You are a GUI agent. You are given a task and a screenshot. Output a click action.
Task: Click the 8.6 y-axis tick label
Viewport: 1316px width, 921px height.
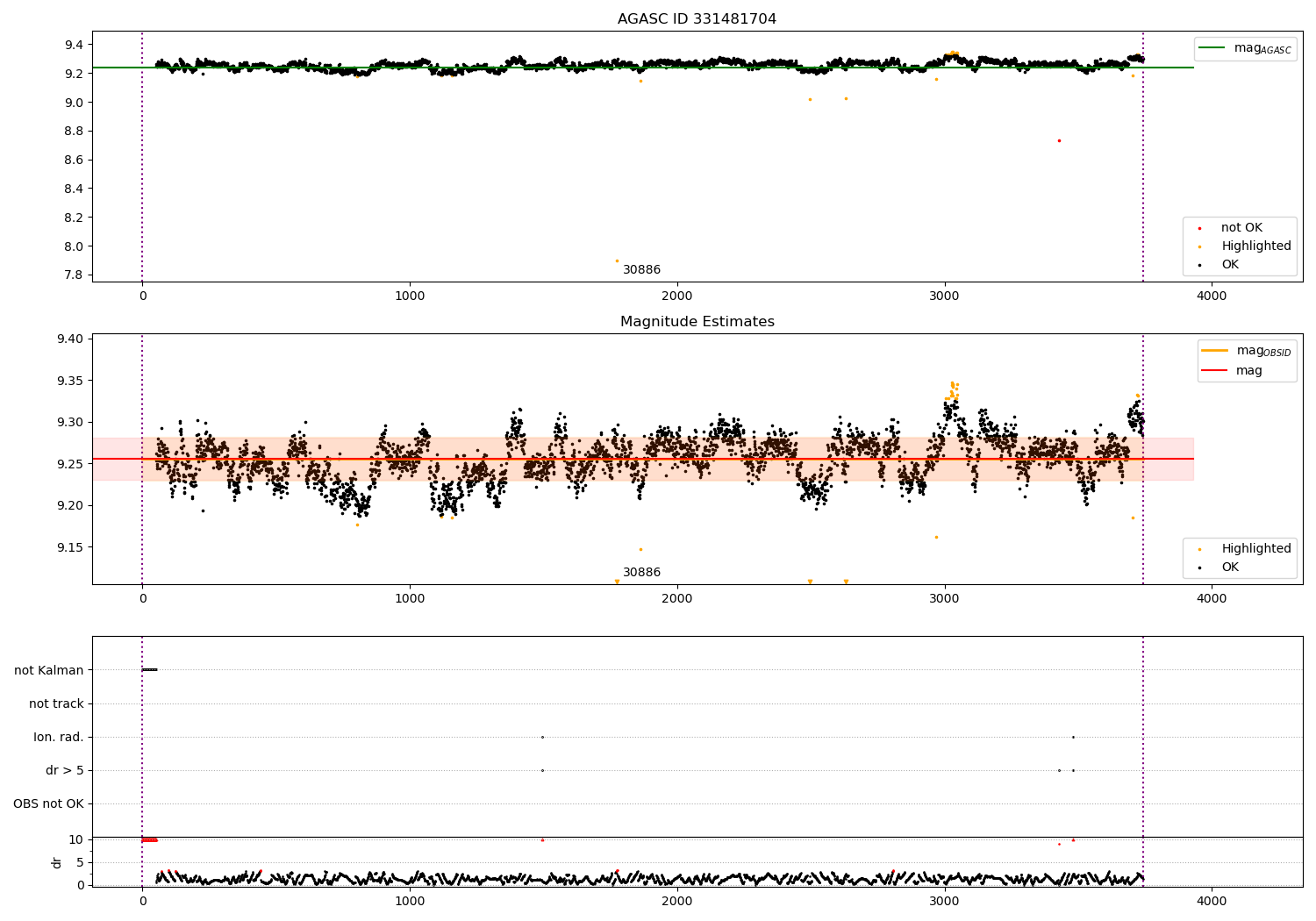73,161
